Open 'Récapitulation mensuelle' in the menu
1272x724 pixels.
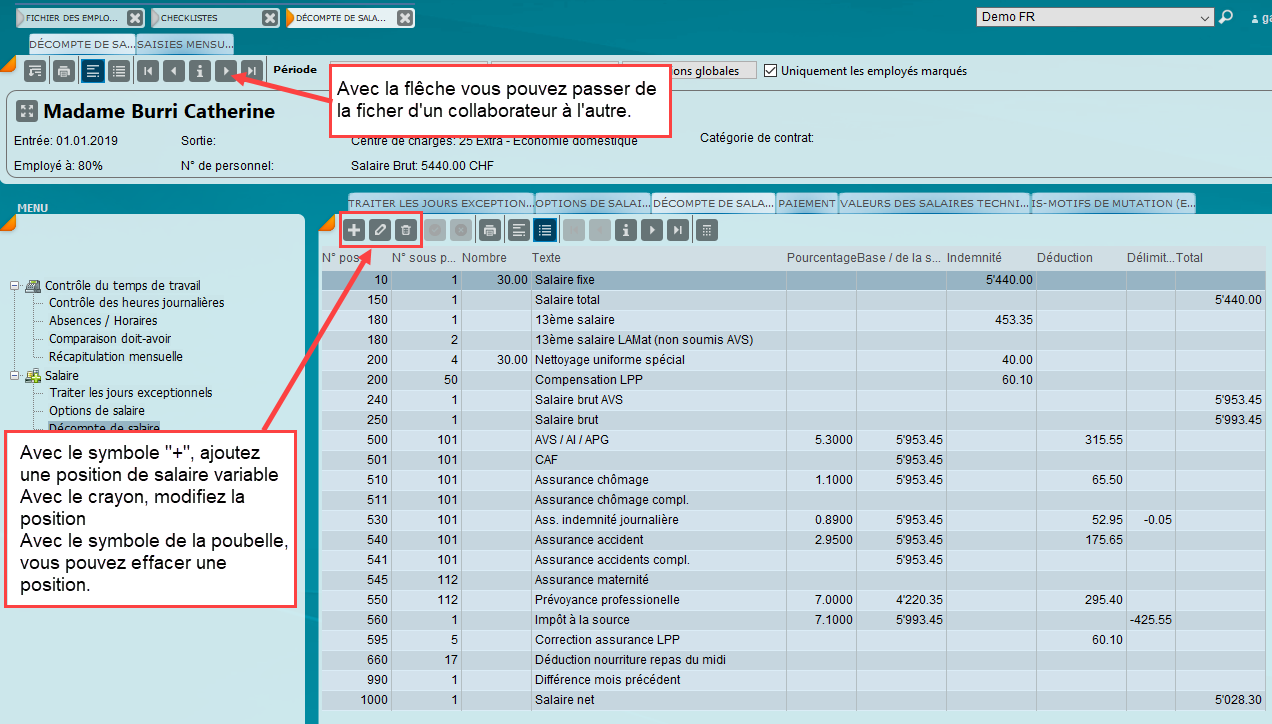(x=115, y=357)
